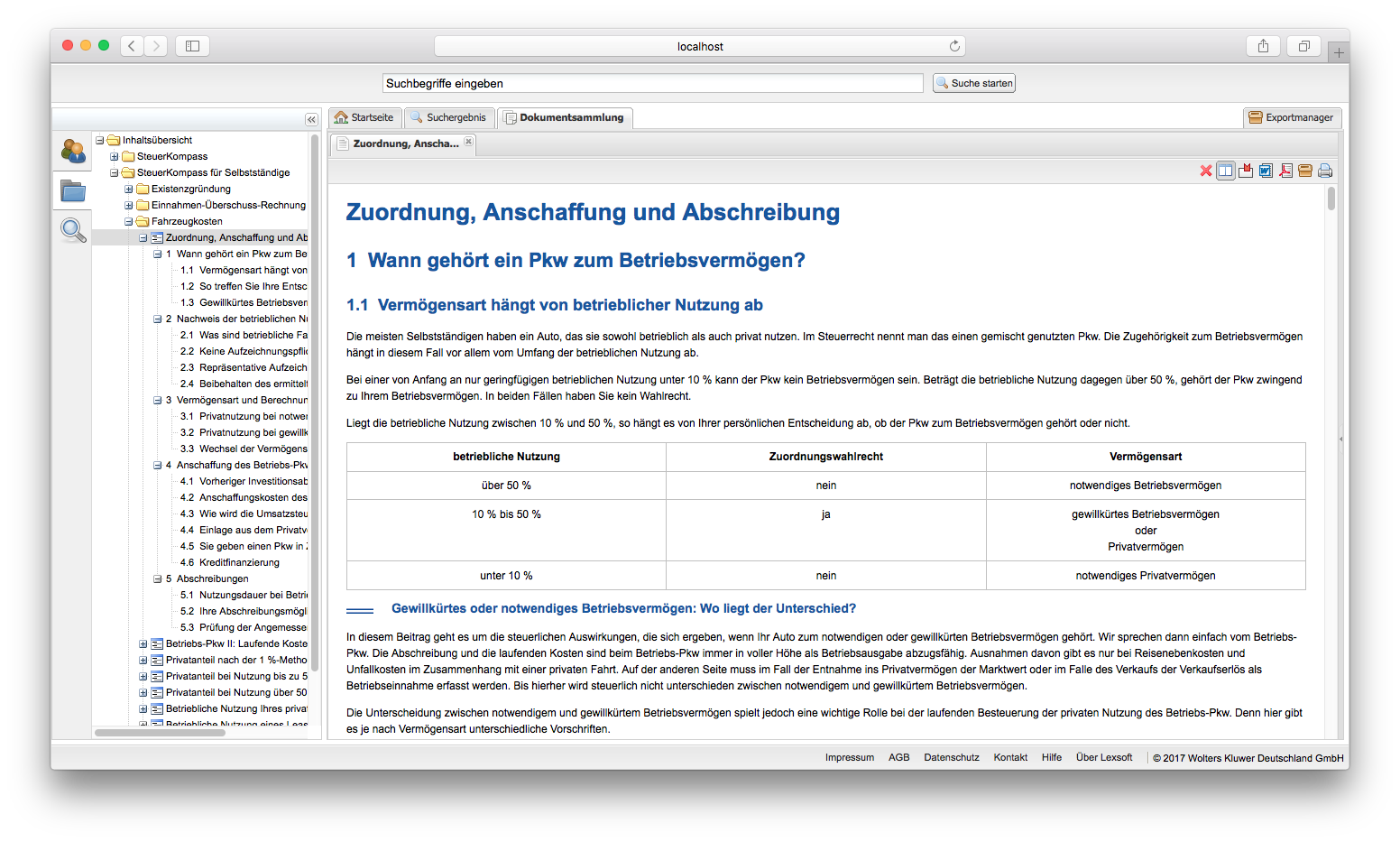Switch to the Suchergebnis tab
The height and width of the screenshot is (842, 1400).
(449, 117)
